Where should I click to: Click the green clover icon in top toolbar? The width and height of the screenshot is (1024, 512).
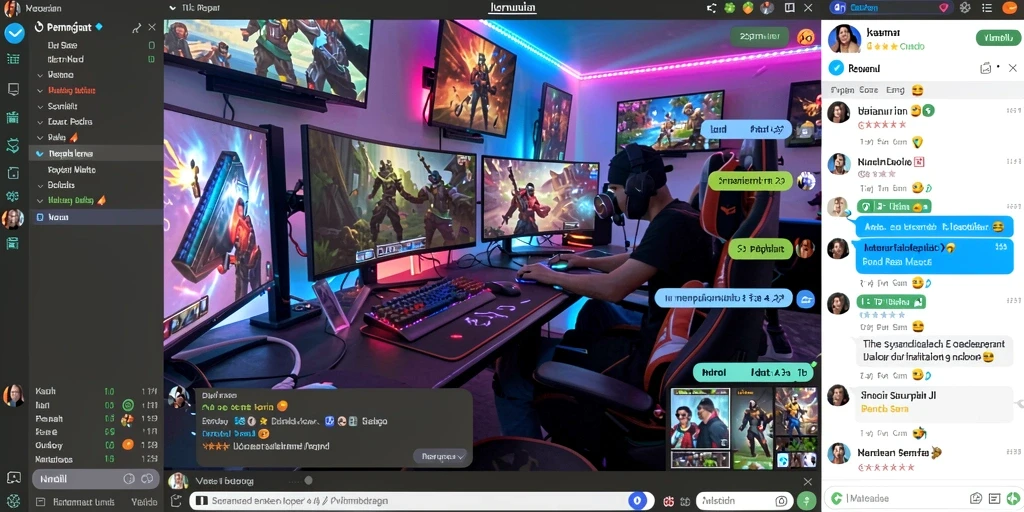point(729,8)
